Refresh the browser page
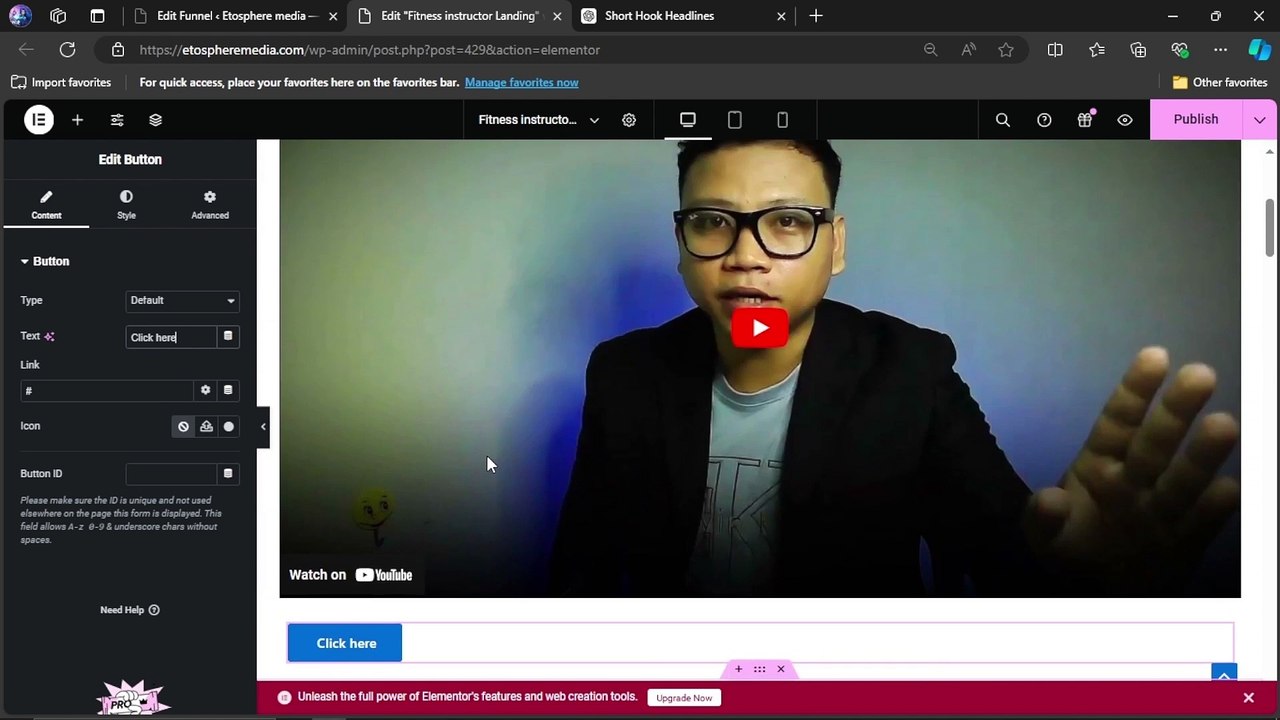1280x720 pixels. click(x=67, y=50)
